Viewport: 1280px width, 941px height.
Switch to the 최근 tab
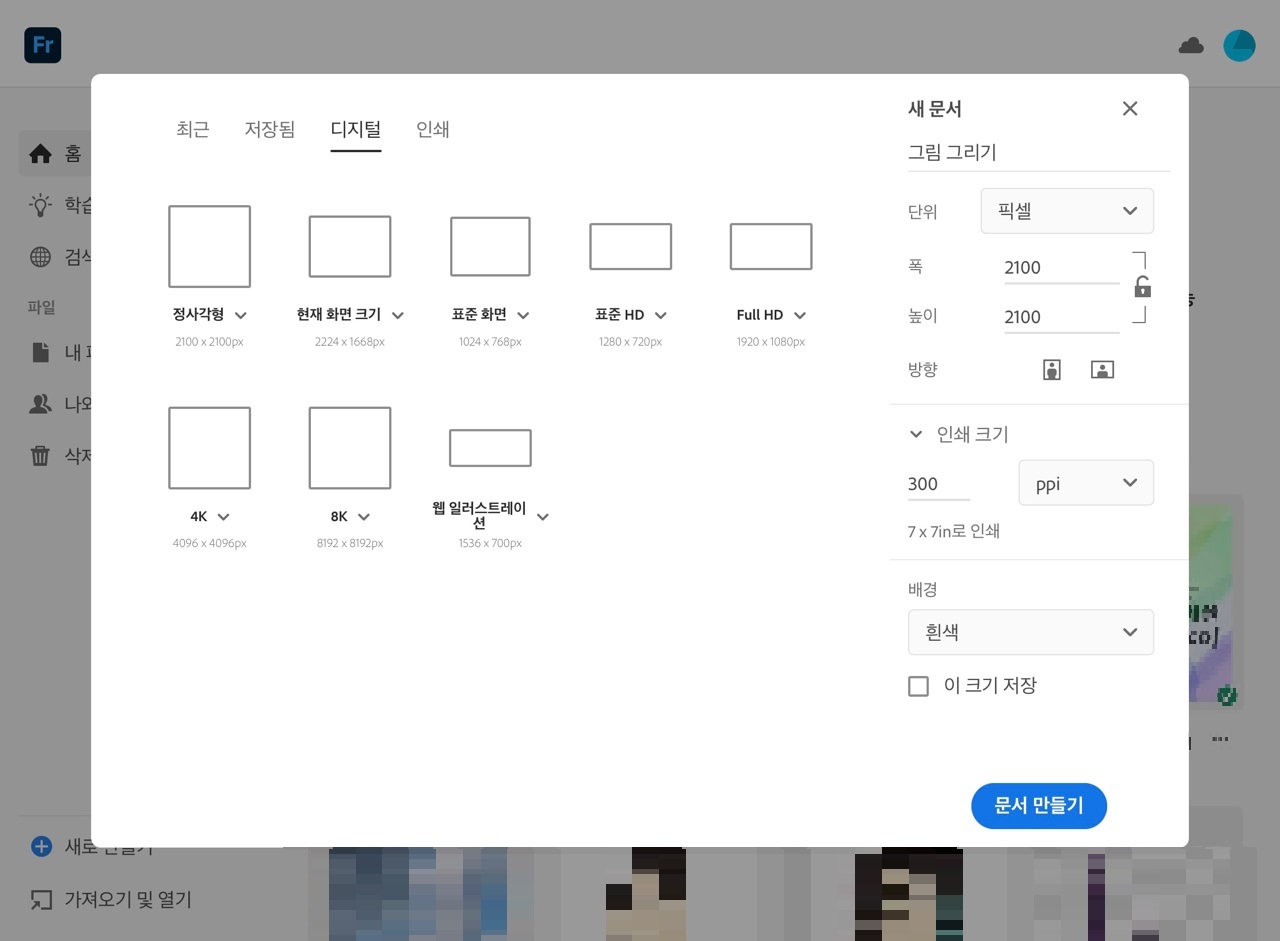193,129
